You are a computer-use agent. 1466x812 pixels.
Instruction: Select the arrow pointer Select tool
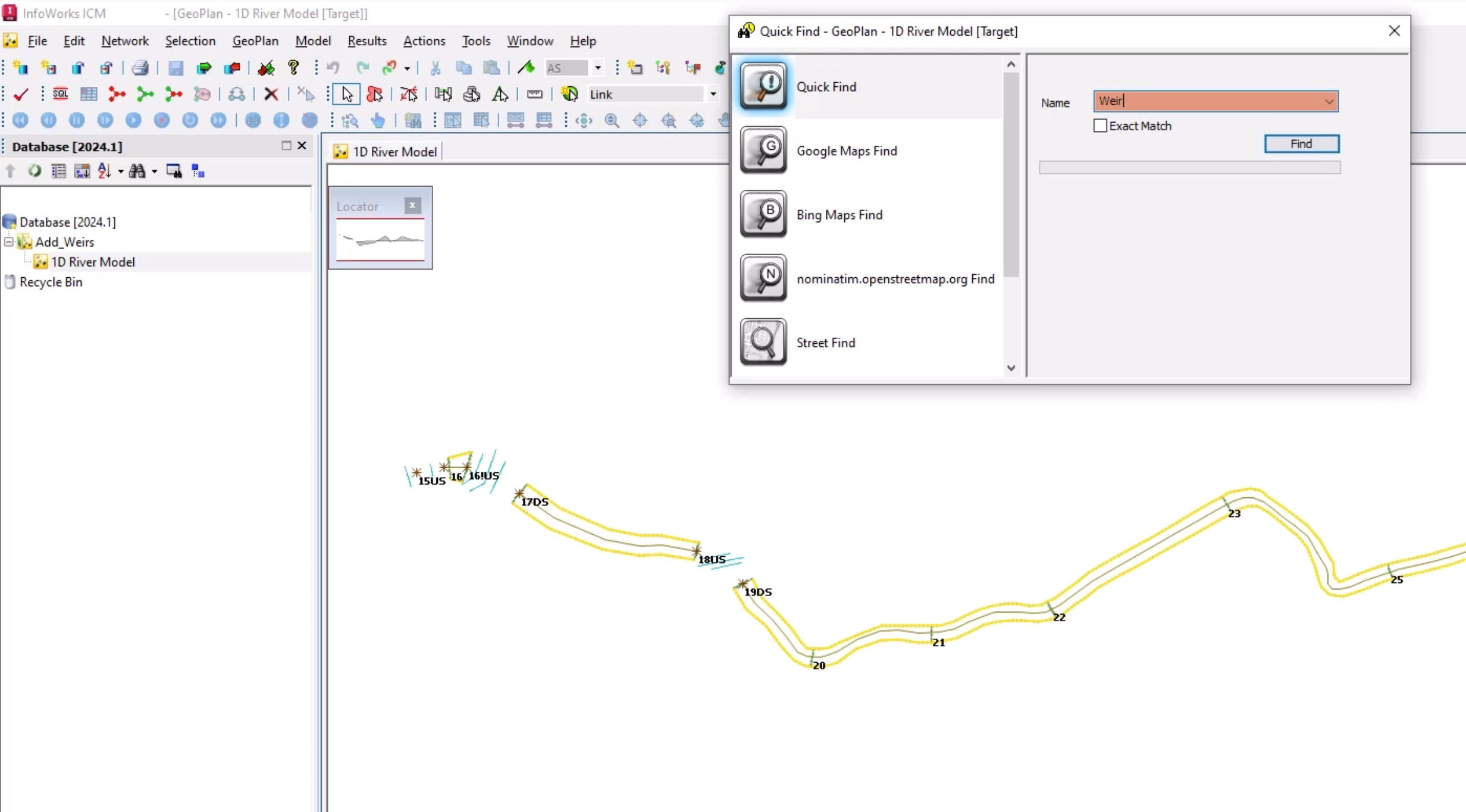347,94
